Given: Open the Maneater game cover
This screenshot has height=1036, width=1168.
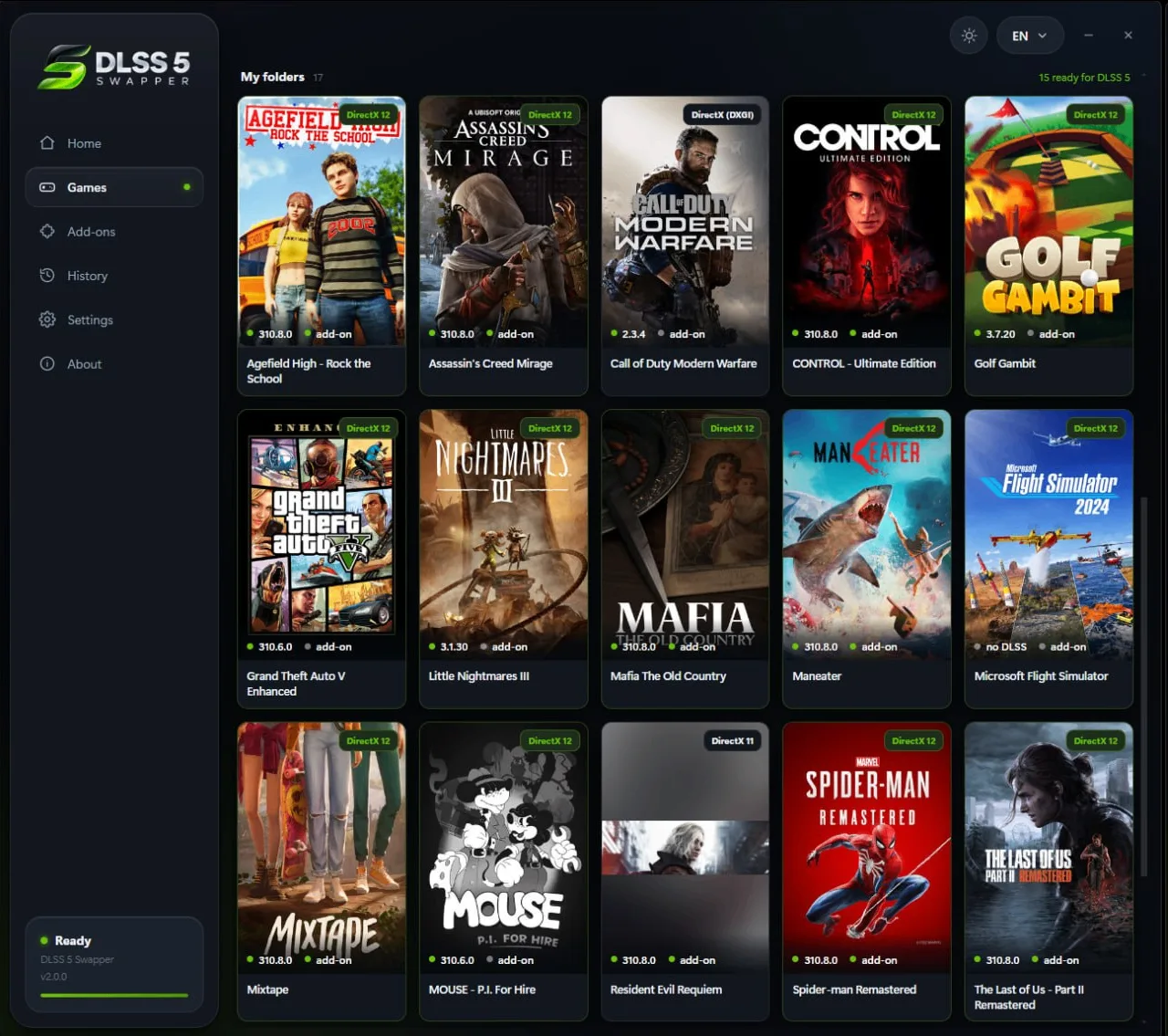Looking at the screenshot, I should 867,535.
